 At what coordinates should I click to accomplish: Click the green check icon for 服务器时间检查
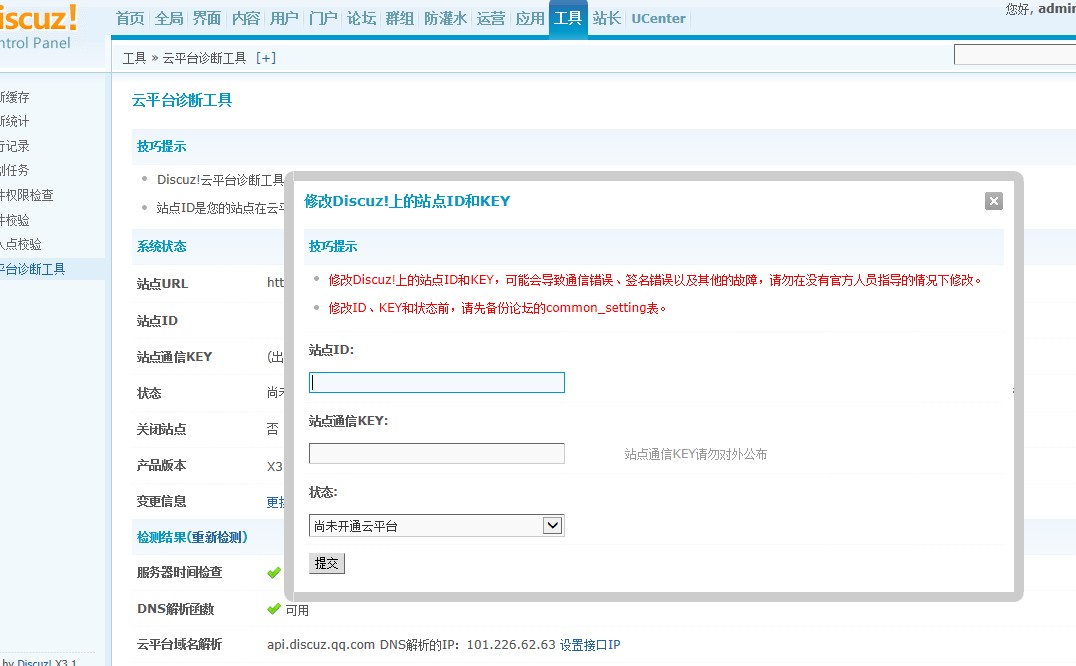point(274,573)
